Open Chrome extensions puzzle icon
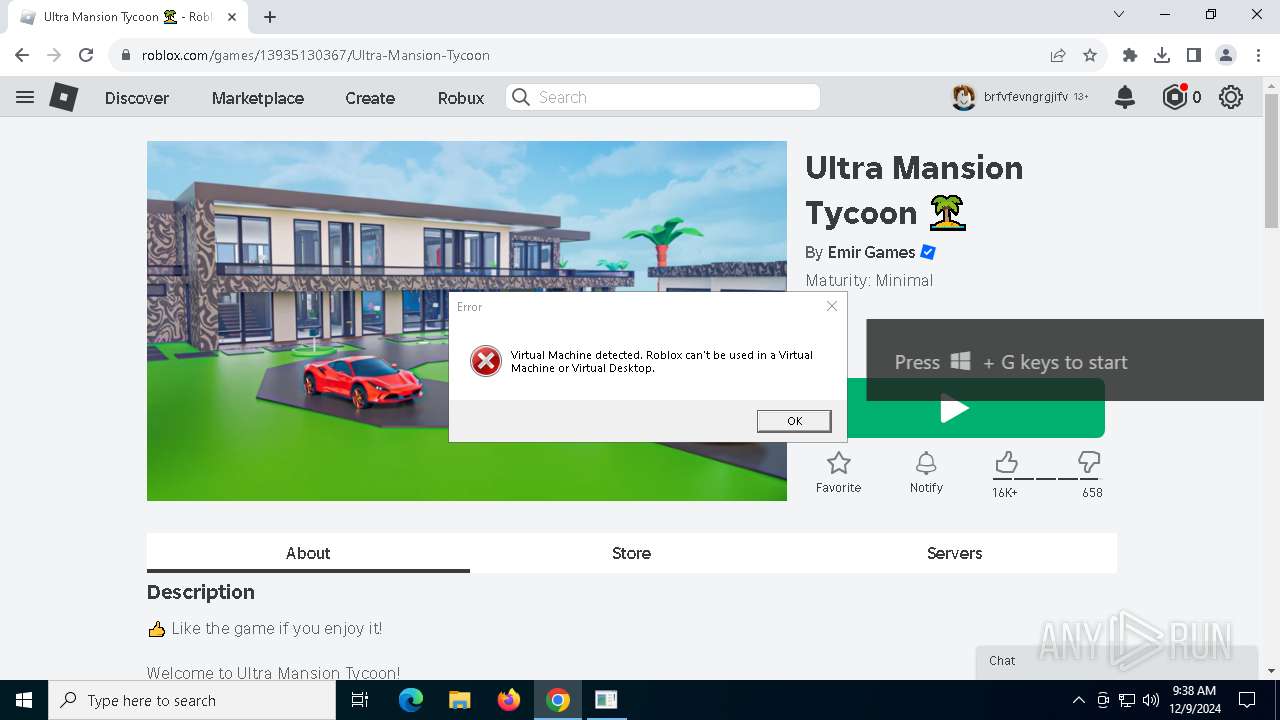Viewport: 1280px width, 720px height. pos(1130,55)
